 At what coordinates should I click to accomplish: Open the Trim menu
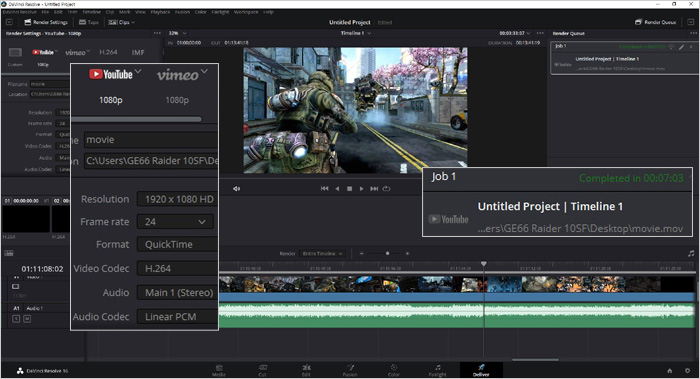click(x=72, y=12)
